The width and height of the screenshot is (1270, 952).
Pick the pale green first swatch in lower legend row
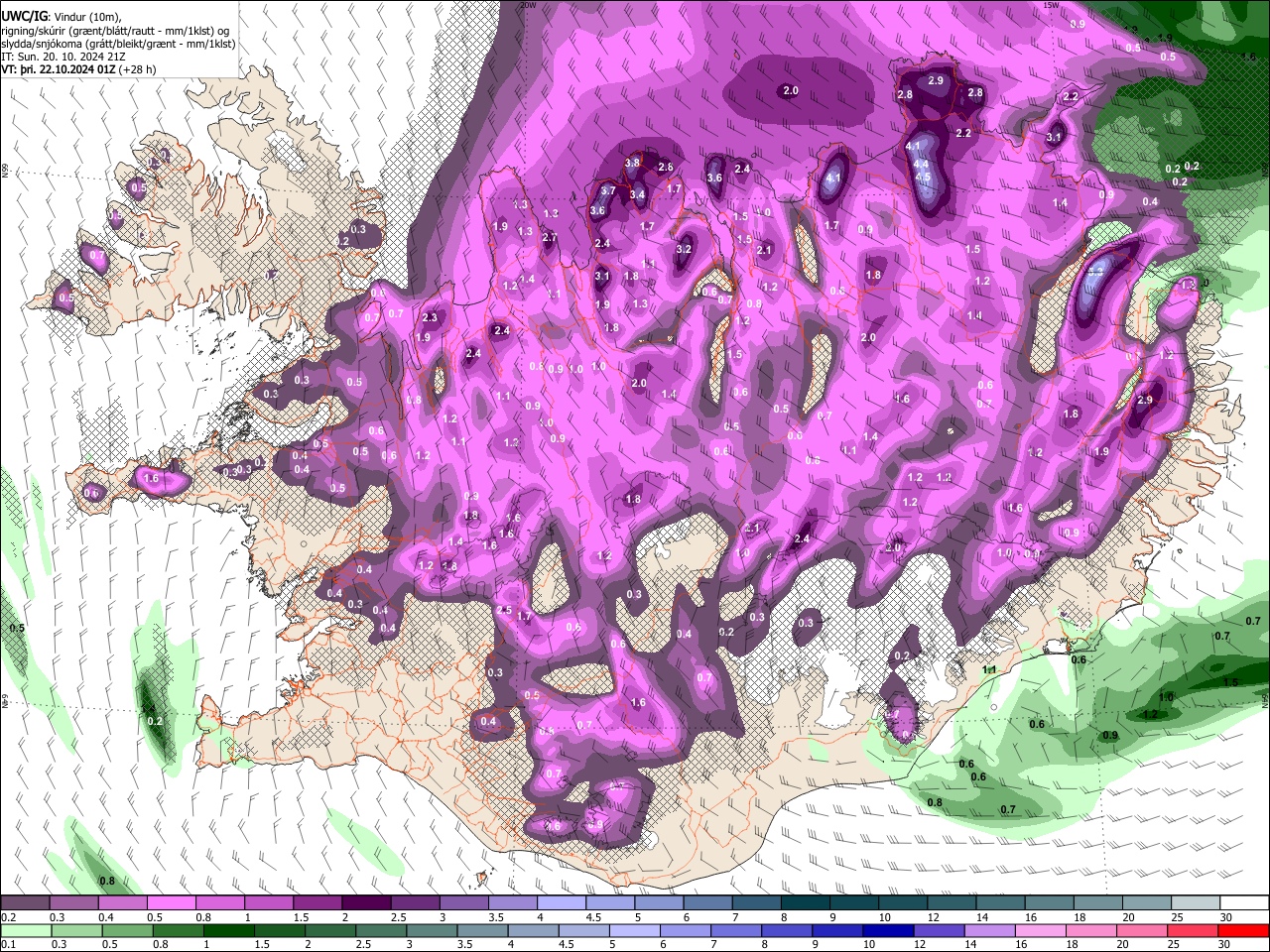(26, 931)
